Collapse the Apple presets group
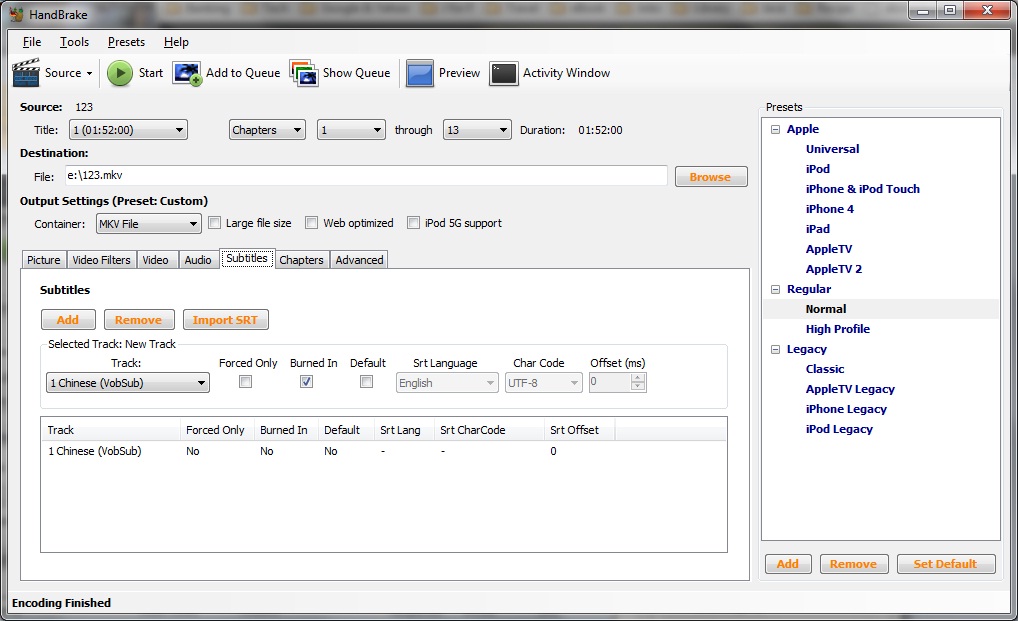The image size is (1018, 621). coord(775,129)
